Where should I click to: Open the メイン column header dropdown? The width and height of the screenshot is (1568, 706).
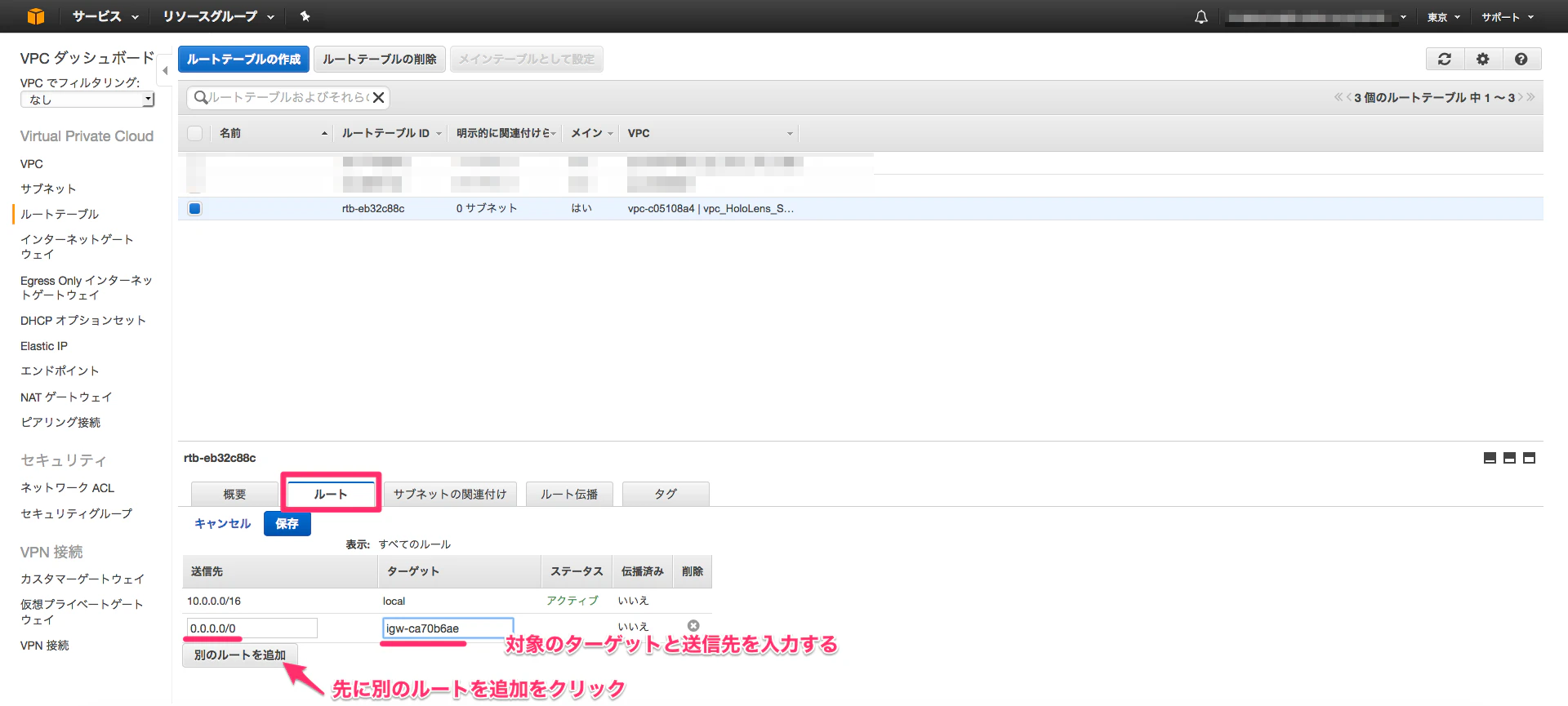(x=610, y=134)
